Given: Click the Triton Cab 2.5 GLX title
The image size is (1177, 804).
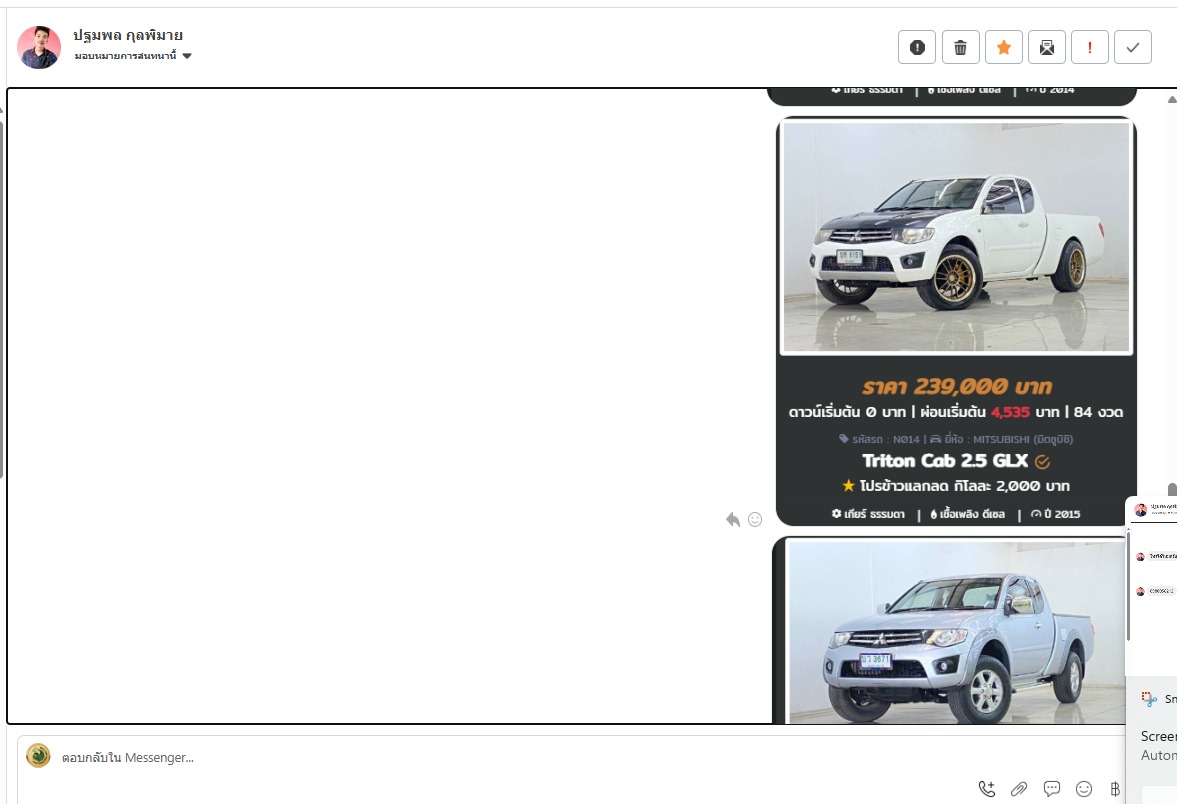Looking at the screenshot, I should tap(945, 460).
